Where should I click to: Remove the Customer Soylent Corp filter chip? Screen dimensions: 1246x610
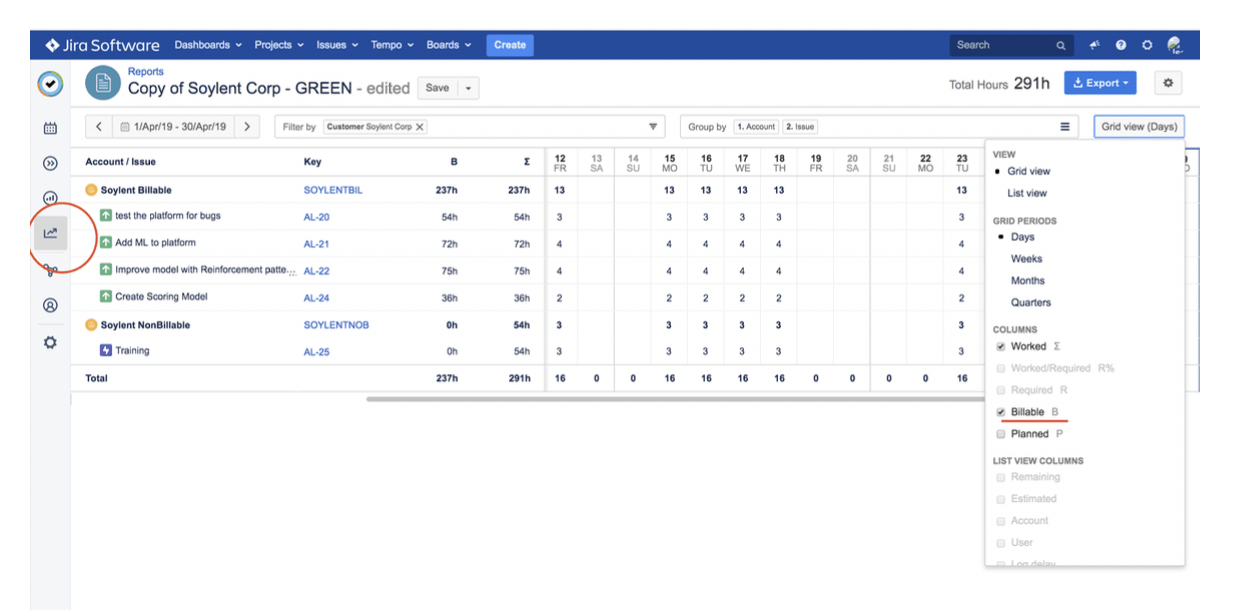[x=420, y=127]
